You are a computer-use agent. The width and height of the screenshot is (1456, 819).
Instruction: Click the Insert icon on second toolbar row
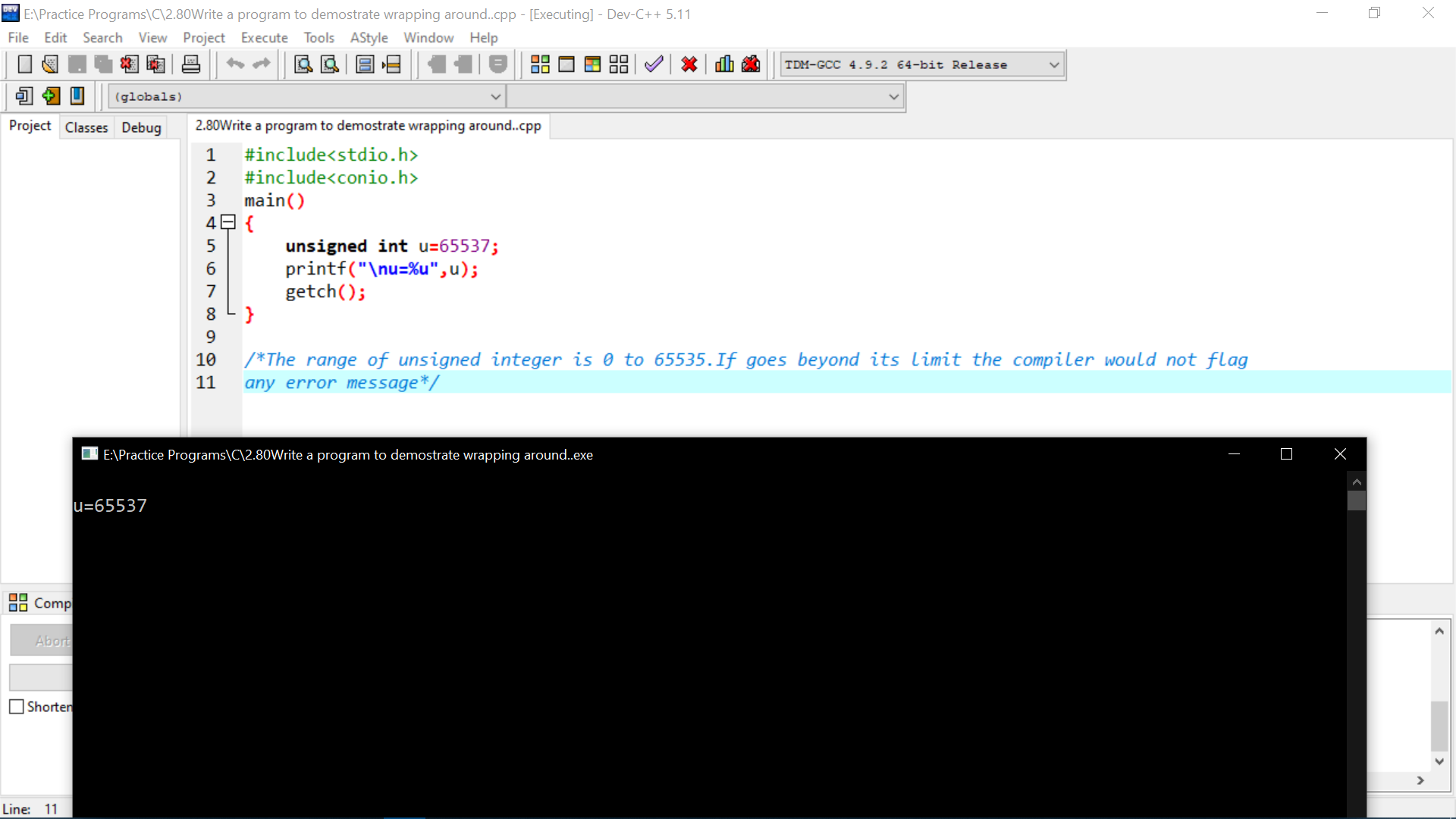(x=24, y=96)
